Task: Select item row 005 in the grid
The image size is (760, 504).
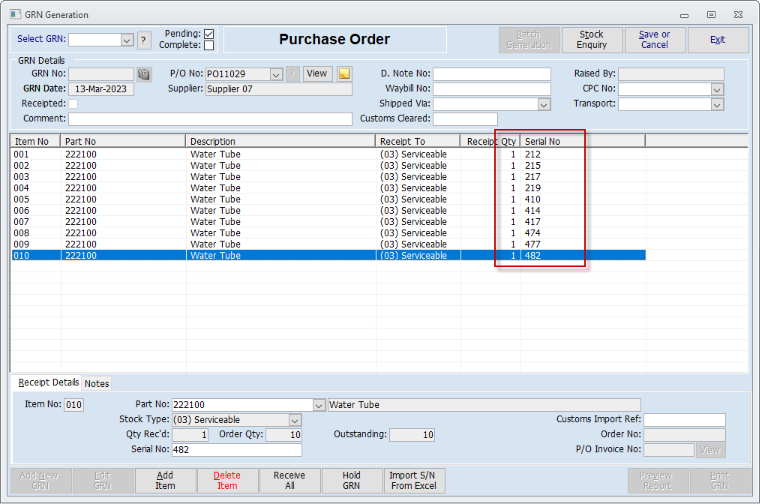Action: pos(329,200)
